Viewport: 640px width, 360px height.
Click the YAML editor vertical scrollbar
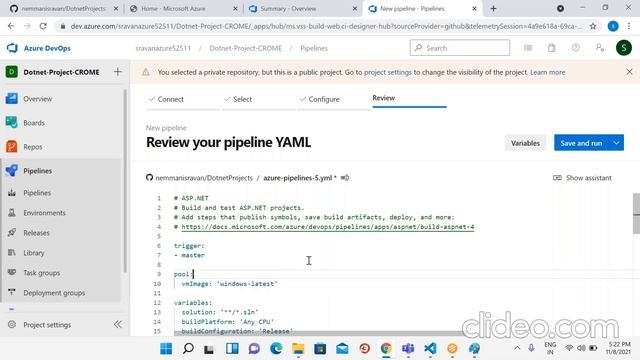(x=636, y=213)
